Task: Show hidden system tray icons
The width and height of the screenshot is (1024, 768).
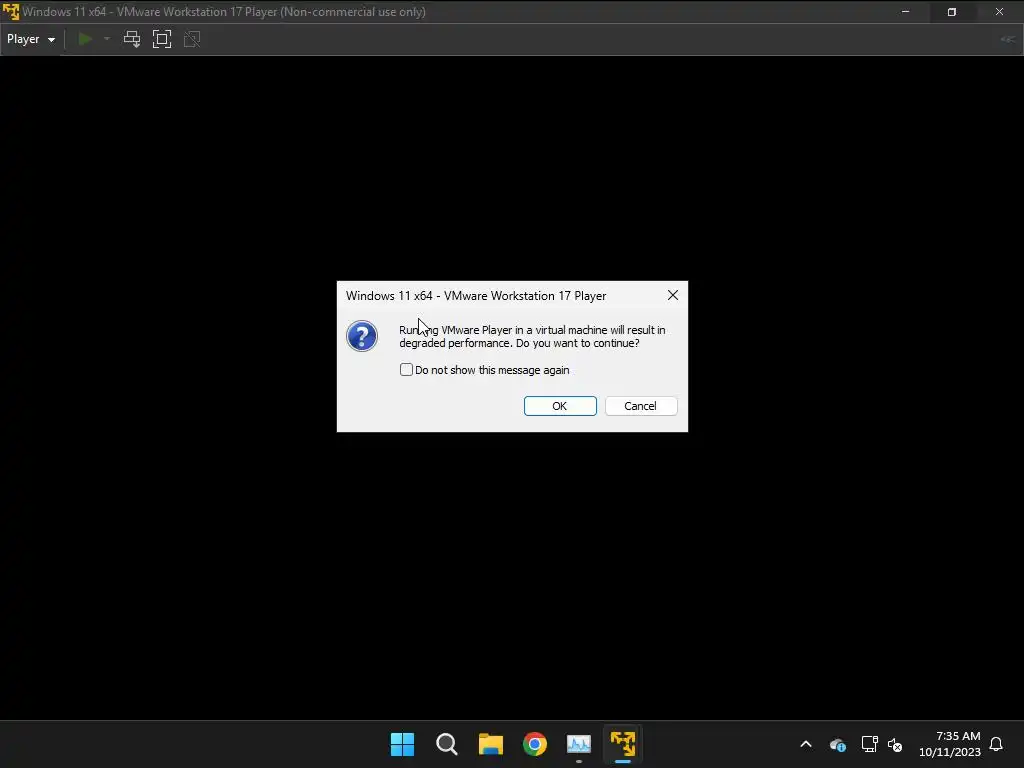Action: point(806,744)
